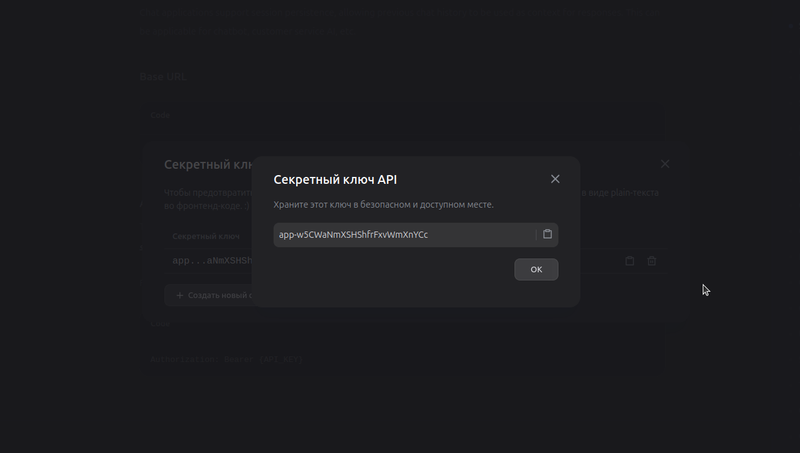Close the background secret keys panel
Image resolution: width=800 pixels, height=453 pixels.
click(x=665, y=164)
